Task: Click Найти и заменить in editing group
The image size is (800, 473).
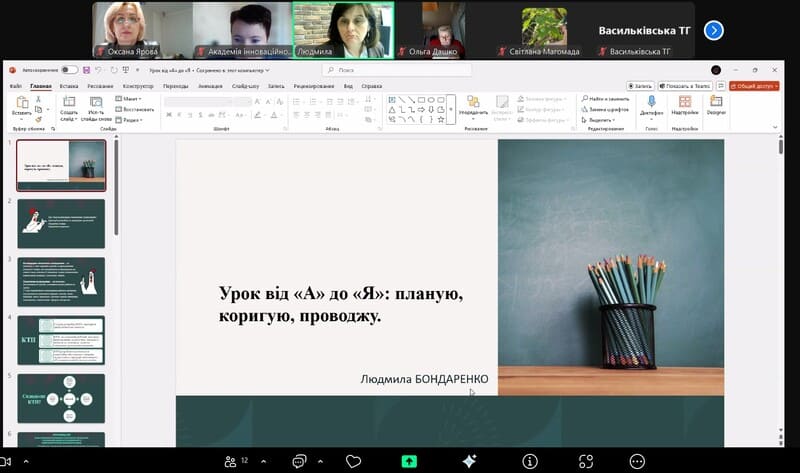Action: pyautogui.click(x=605, y=99)
